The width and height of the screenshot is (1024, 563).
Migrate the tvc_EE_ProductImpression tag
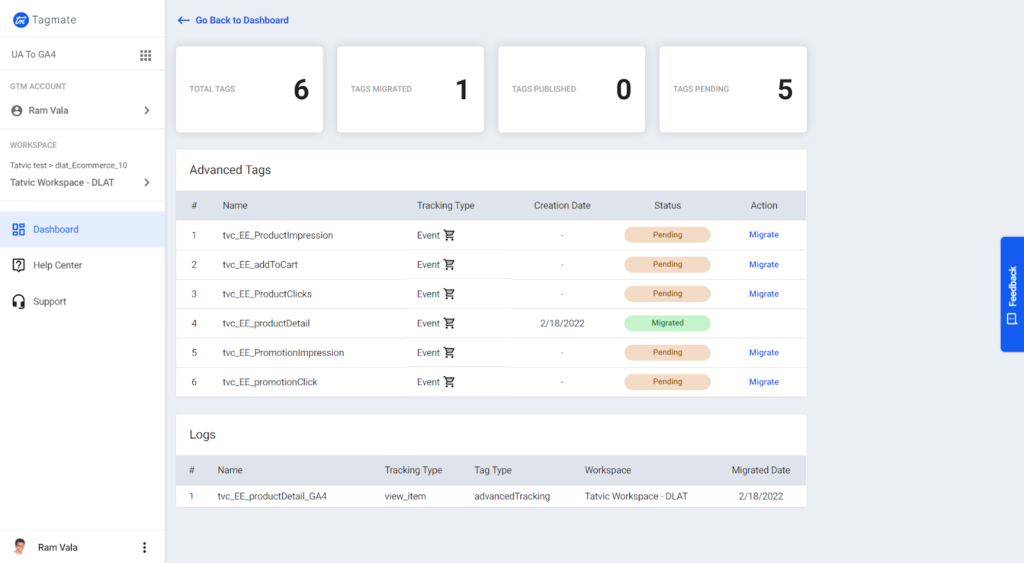[x=763, y=234]
